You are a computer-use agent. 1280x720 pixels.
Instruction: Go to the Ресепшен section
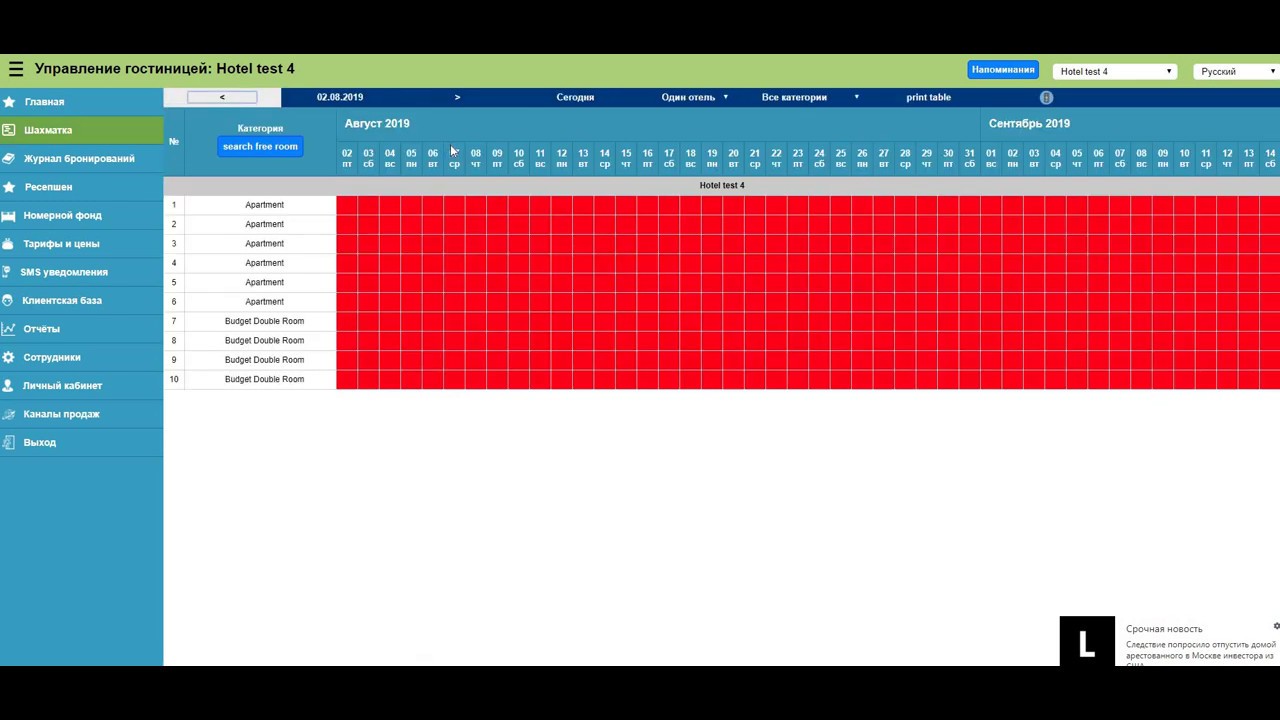(81, 187)
